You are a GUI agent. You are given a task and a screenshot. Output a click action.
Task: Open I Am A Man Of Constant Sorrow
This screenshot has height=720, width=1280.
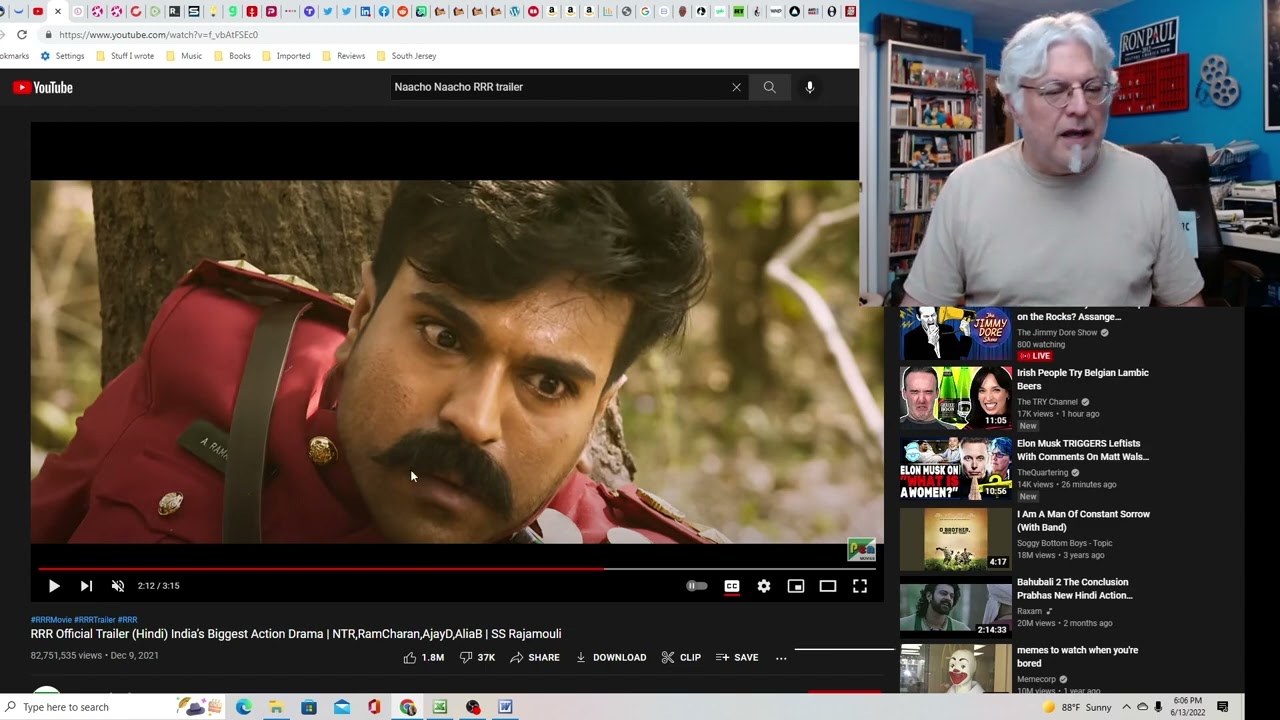(1083, 520)
